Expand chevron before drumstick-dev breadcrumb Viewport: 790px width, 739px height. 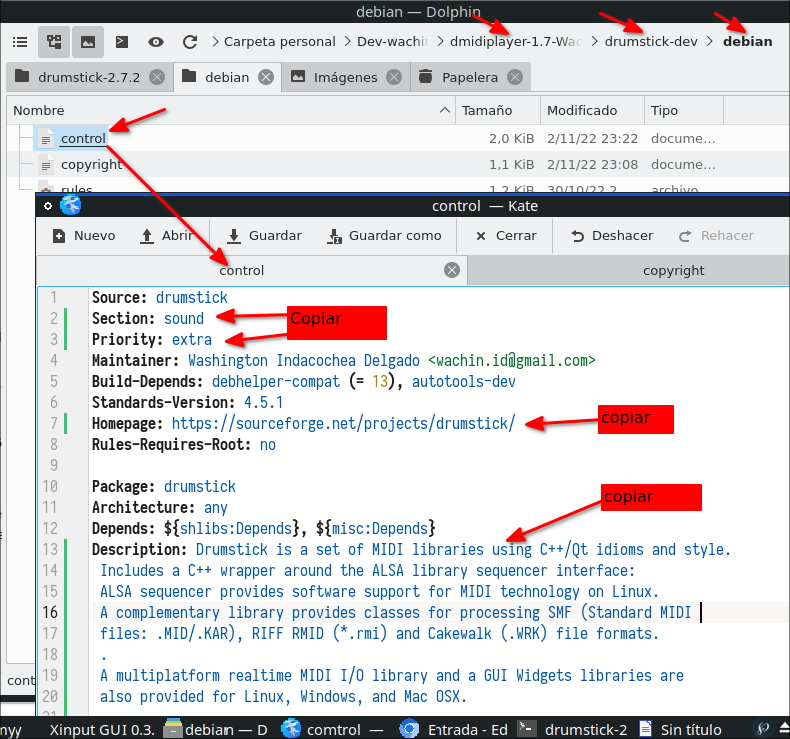(x=595, y=41)
